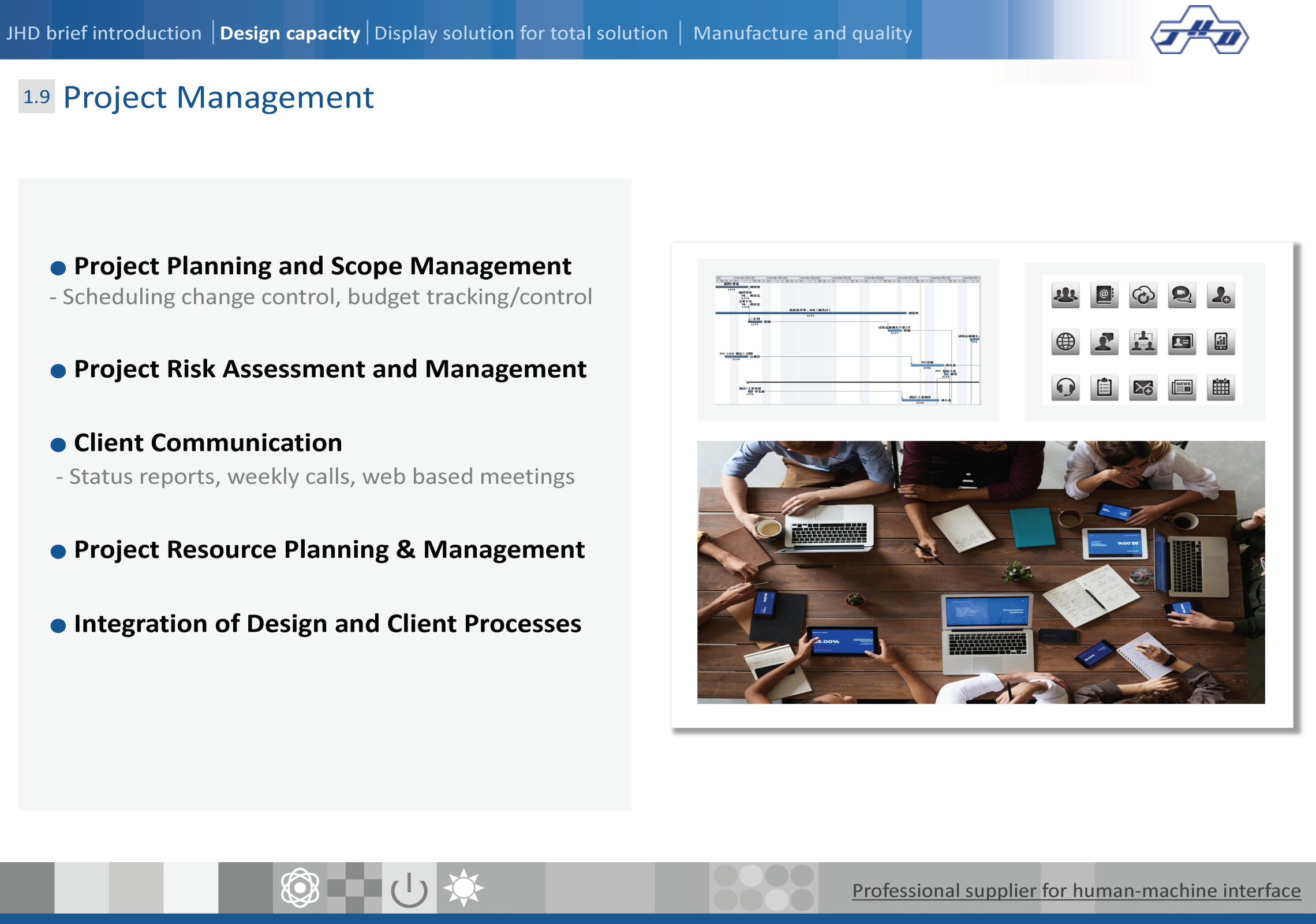Click the sun brightness icon in footer
Screen dimensions: 1316x924
pos(463,888)
